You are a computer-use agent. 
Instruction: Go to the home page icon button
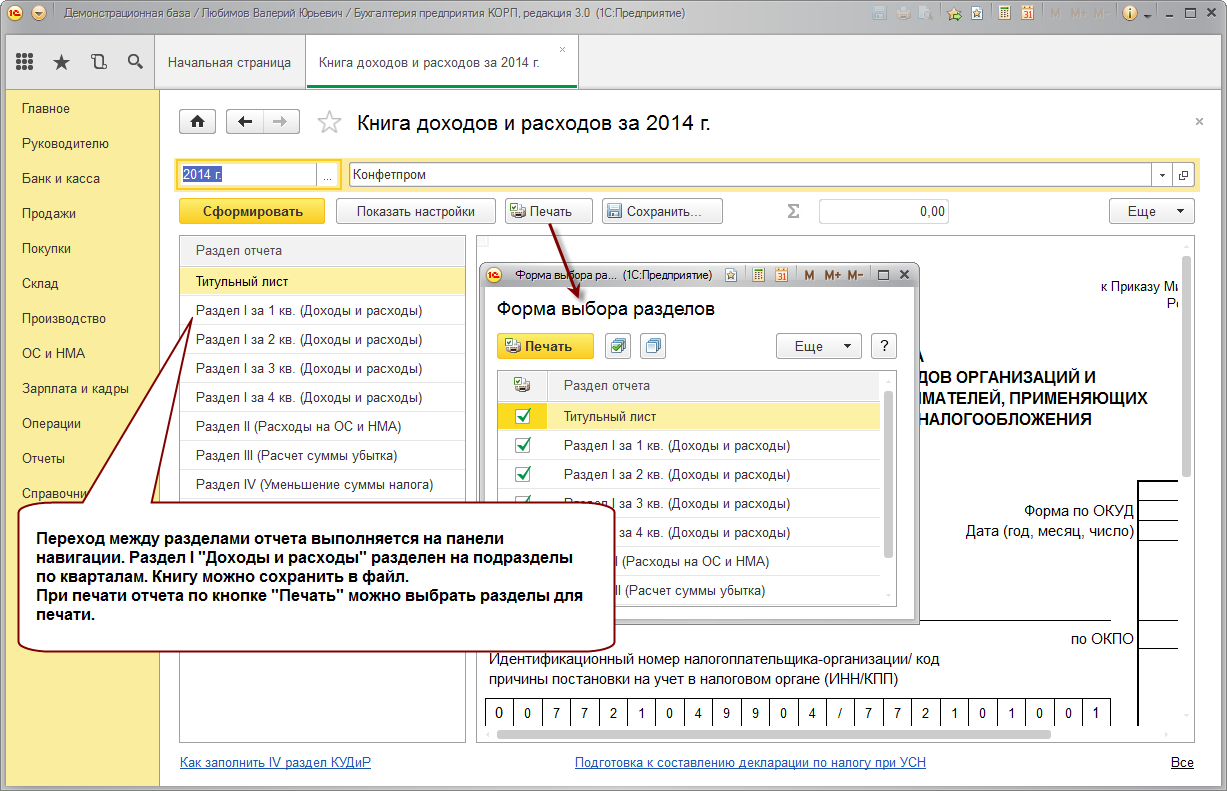click(198, 122)
